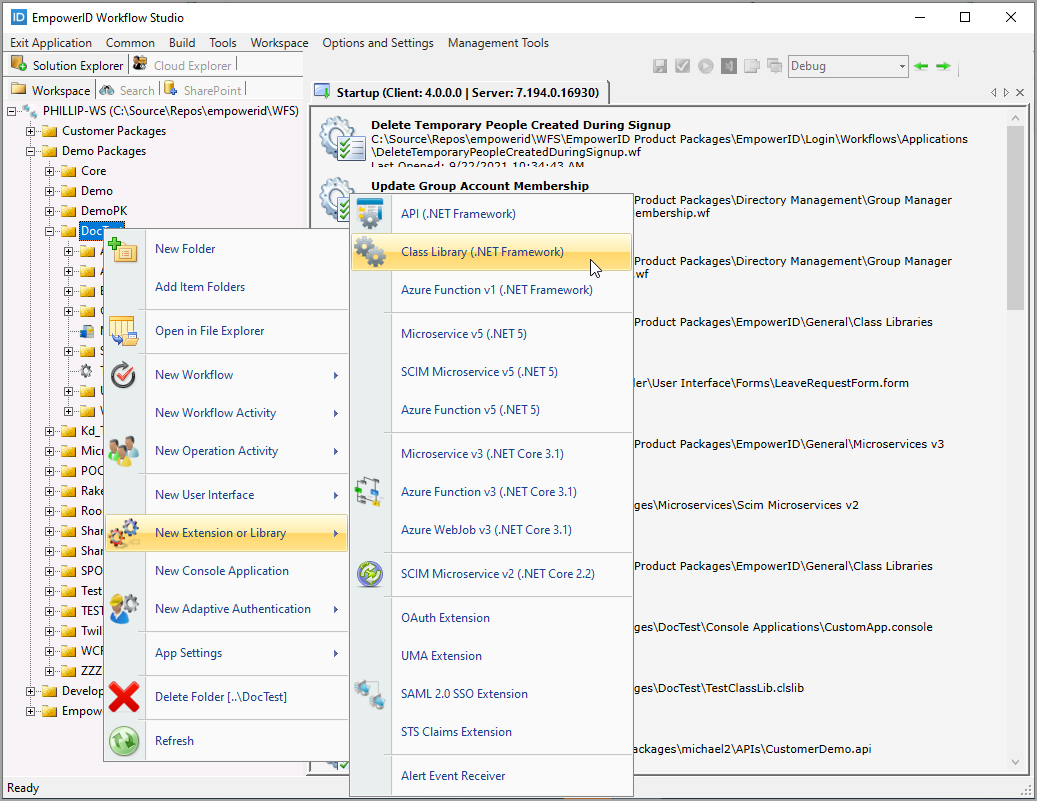Select Class Library (.NET Framework) submenu item
The height and width of the screenshot is (801, 1037).
tap(482, 252)
